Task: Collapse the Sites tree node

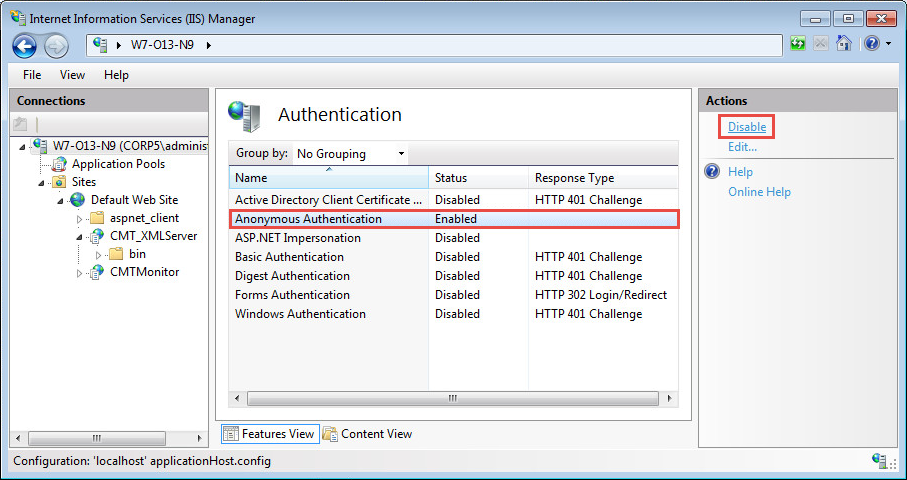Action: [x=42, y=182]
